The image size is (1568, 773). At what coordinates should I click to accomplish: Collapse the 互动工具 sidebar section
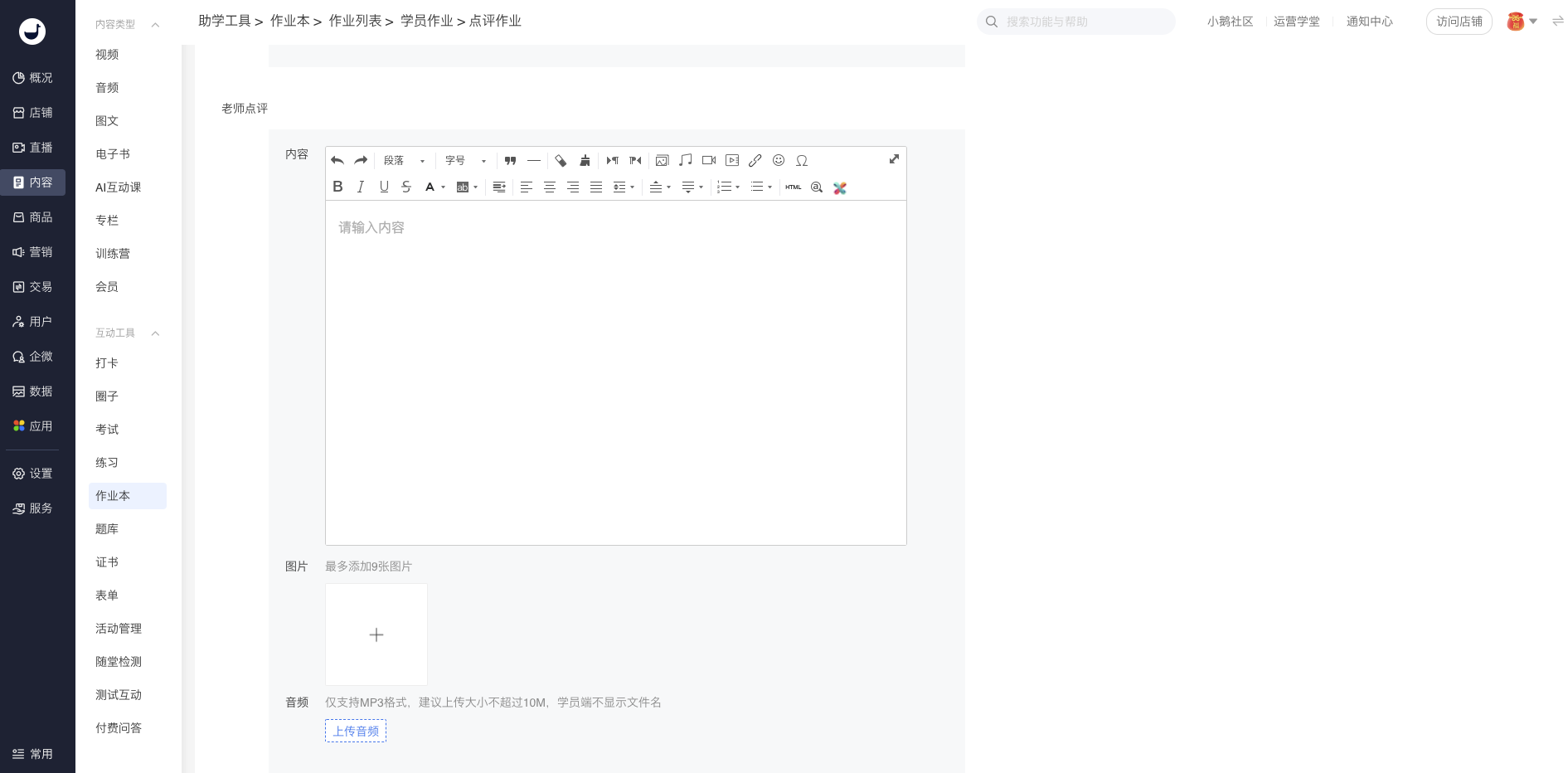(155, 333)
